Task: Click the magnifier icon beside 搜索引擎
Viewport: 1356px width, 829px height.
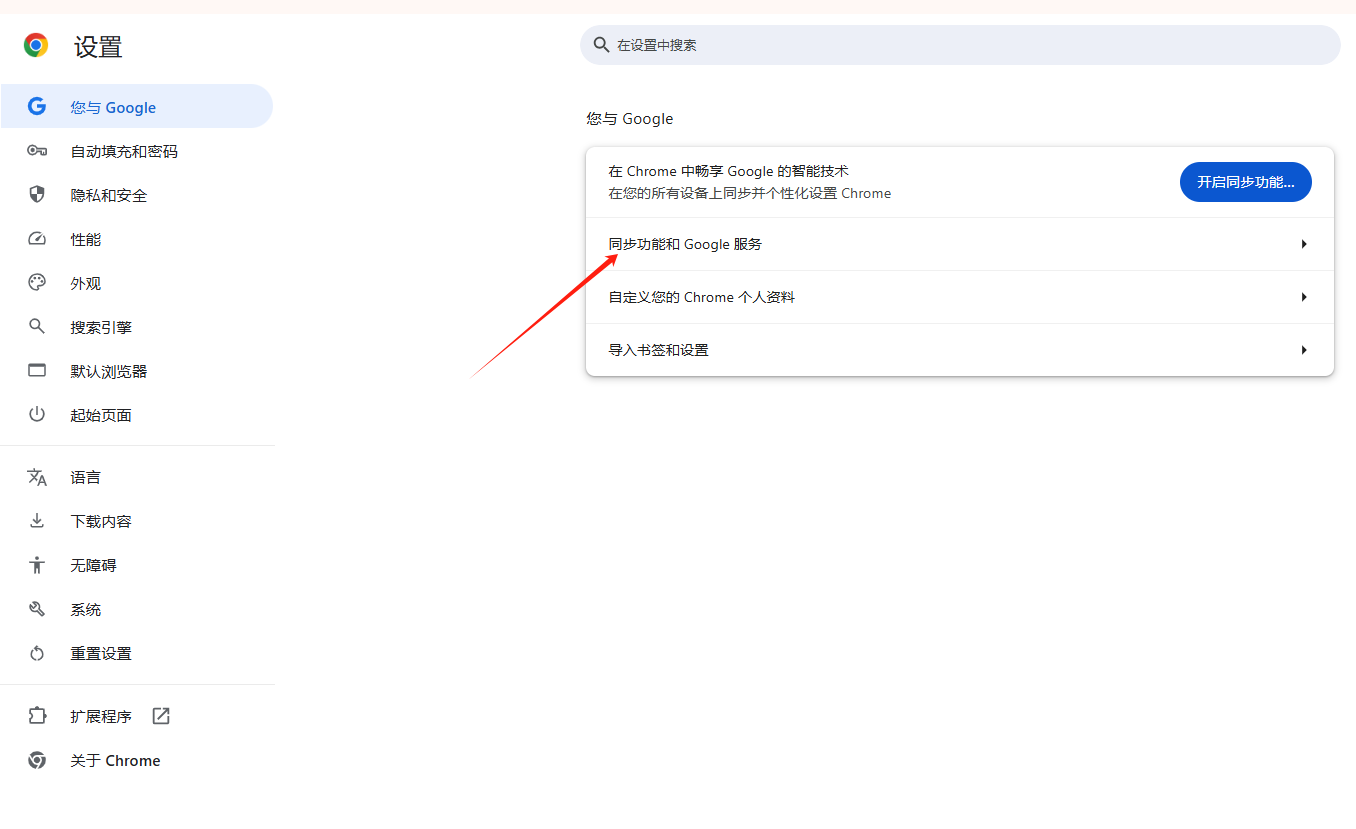Action: 37,327
